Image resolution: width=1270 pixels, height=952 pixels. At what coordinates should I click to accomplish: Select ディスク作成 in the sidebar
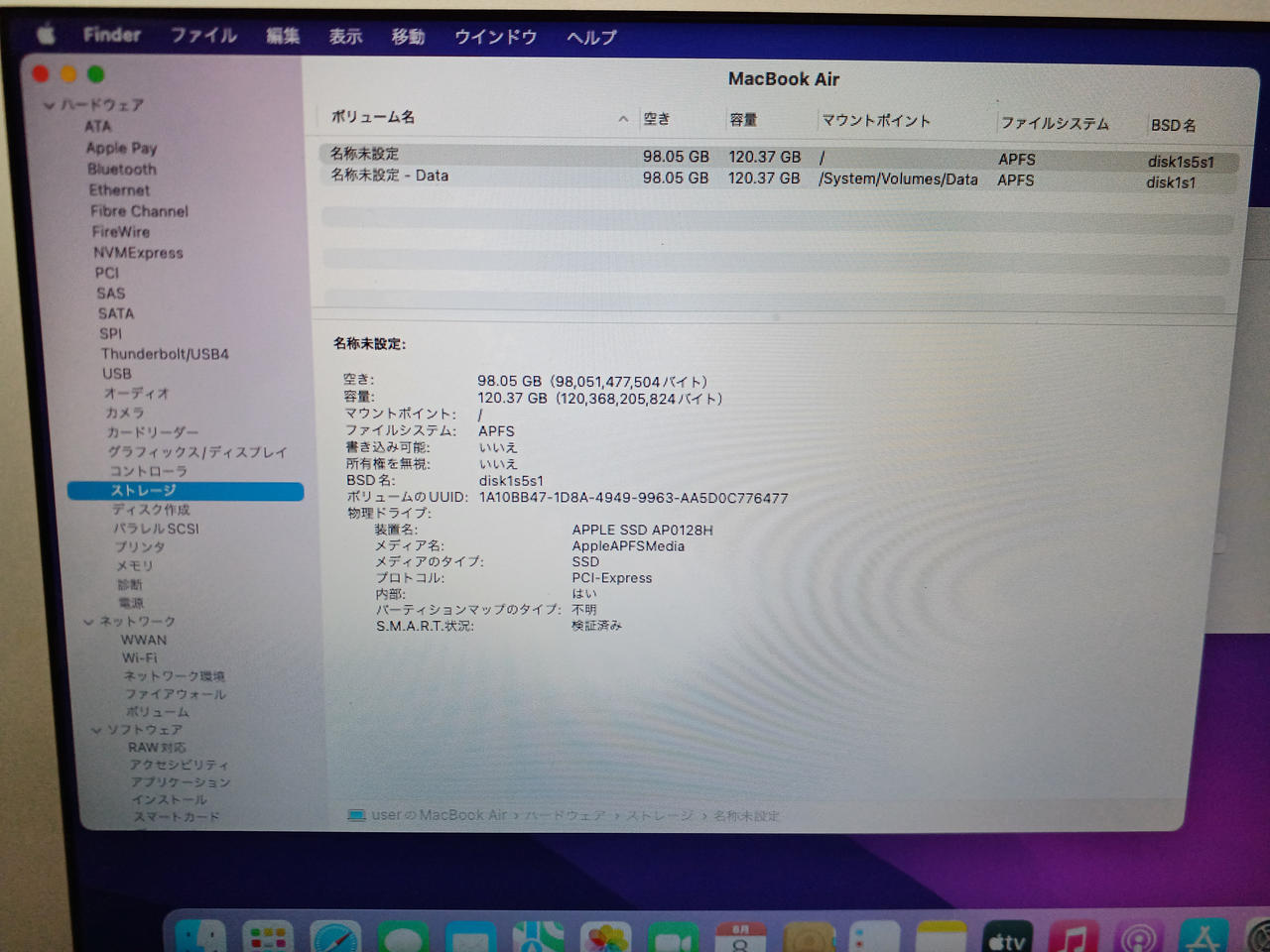151,510
